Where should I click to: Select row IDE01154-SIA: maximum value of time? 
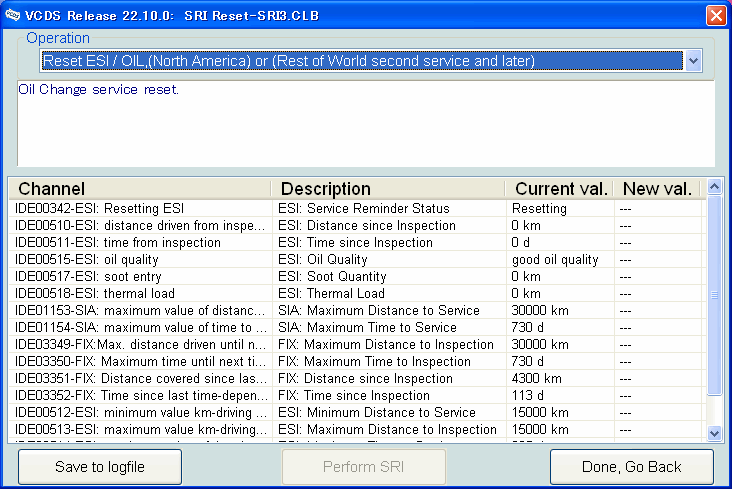click(x=357, y=327)
